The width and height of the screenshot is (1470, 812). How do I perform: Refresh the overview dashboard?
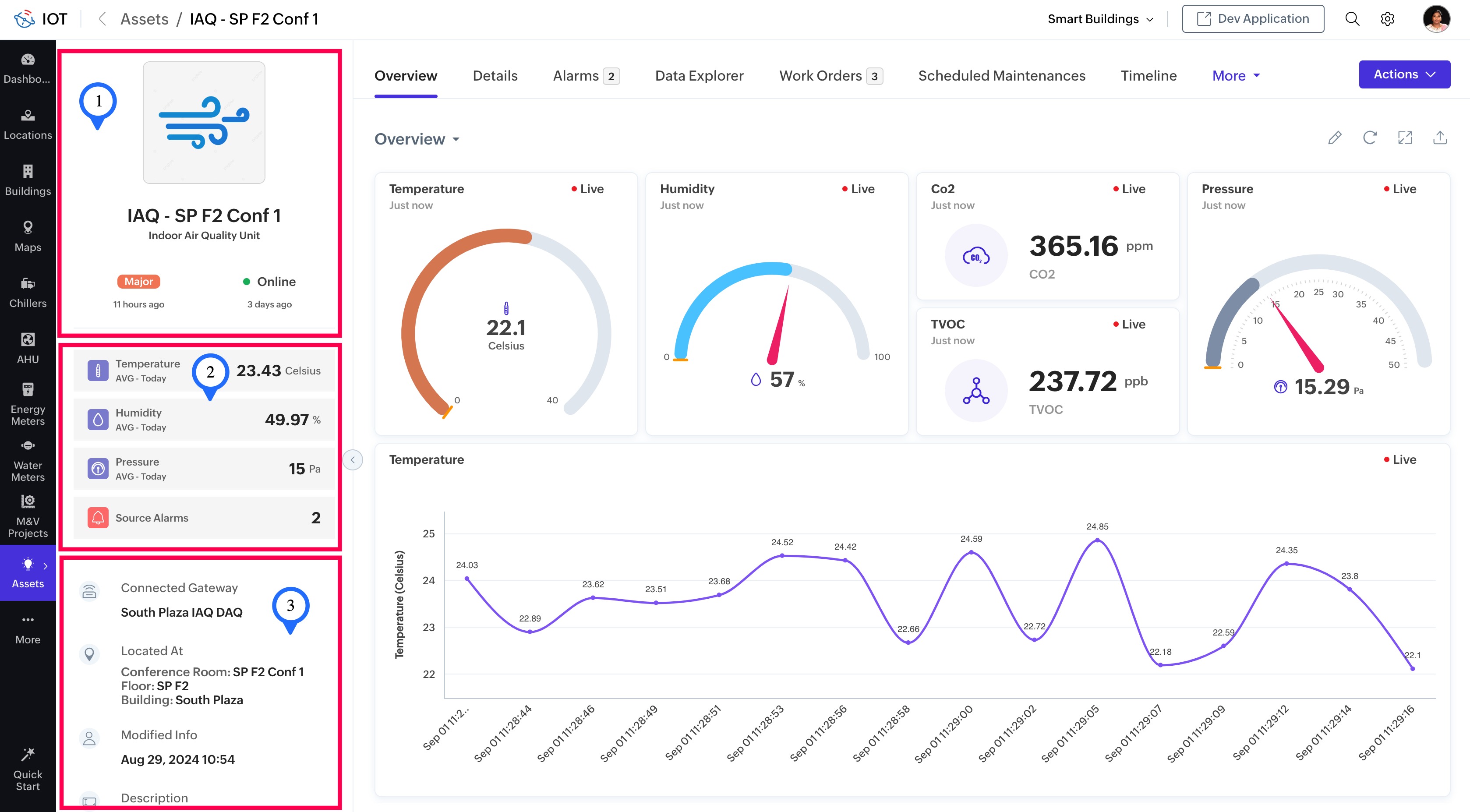tap(1370, 138)
